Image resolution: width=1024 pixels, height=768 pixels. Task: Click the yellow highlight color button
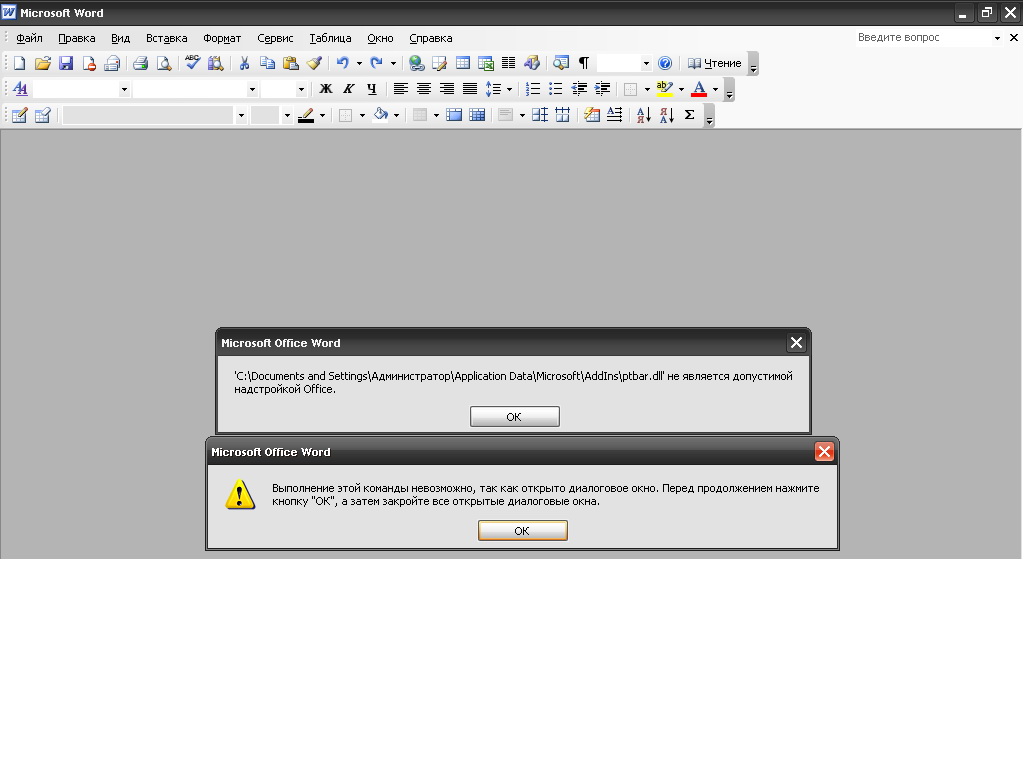tap(664, 89)
